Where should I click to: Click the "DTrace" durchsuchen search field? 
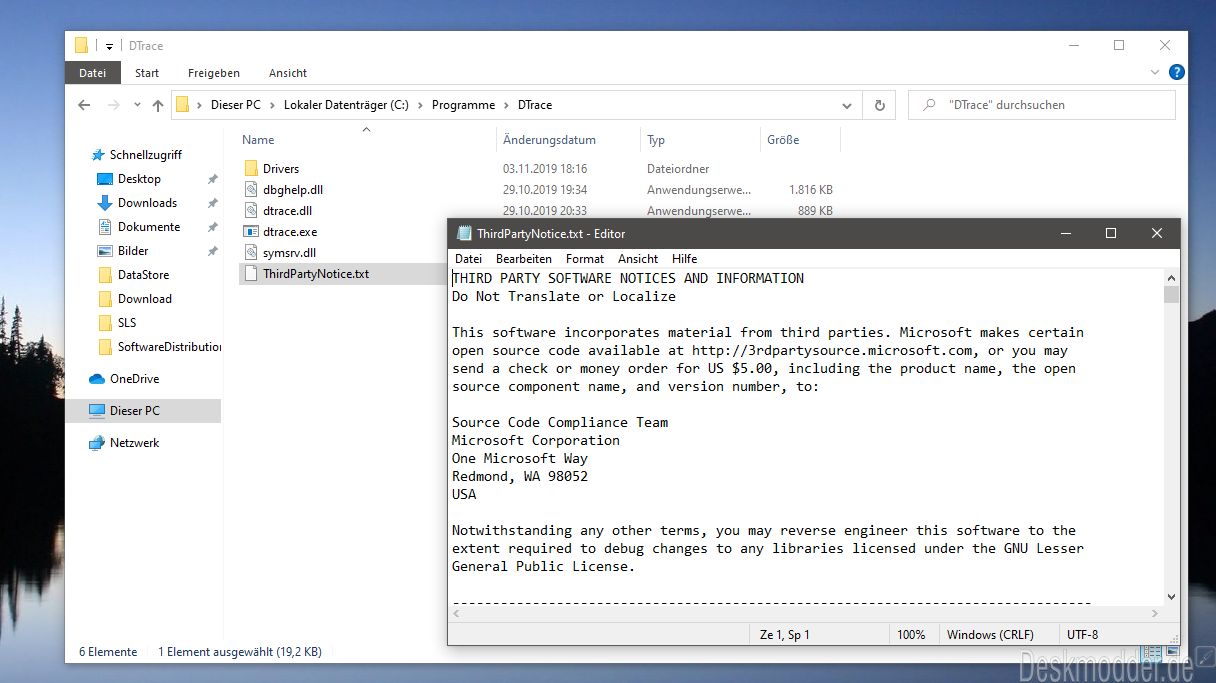(x=1041, y=105)
